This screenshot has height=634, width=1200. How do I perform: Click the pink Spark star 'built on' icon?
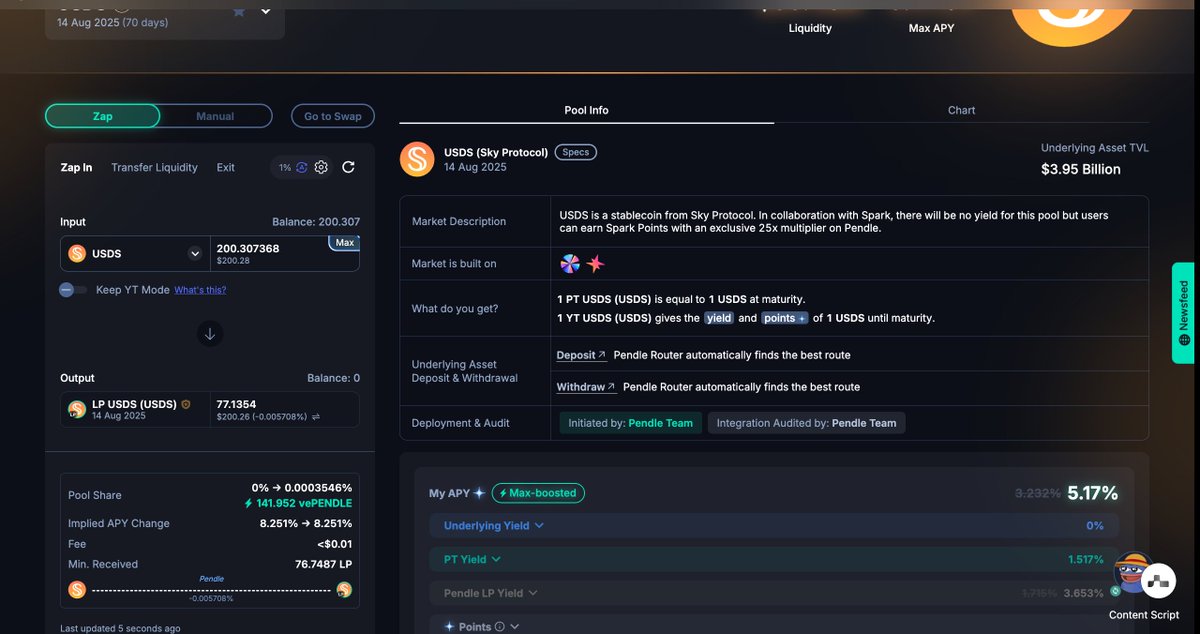pos(595,264)
